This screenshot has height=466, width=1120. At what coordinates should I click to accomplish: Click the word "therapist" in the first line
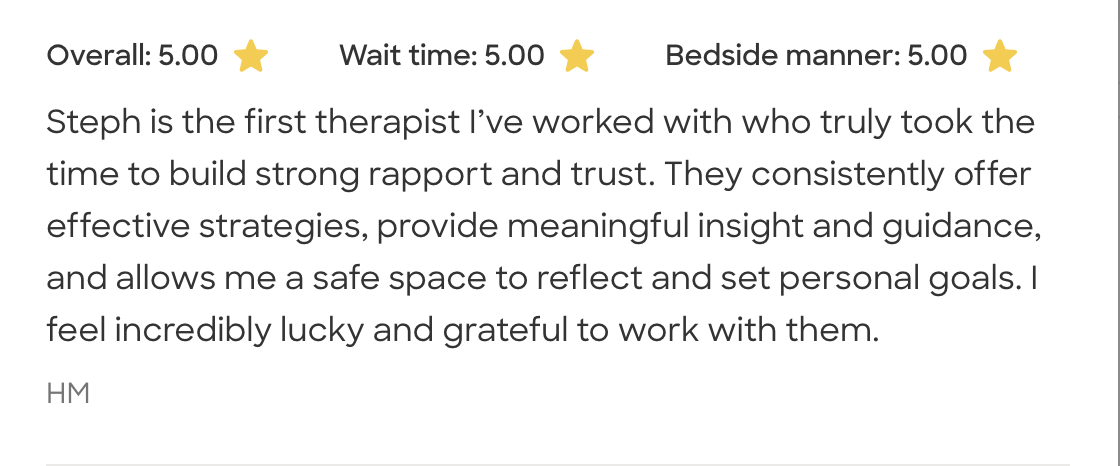(x=388, y=123)
